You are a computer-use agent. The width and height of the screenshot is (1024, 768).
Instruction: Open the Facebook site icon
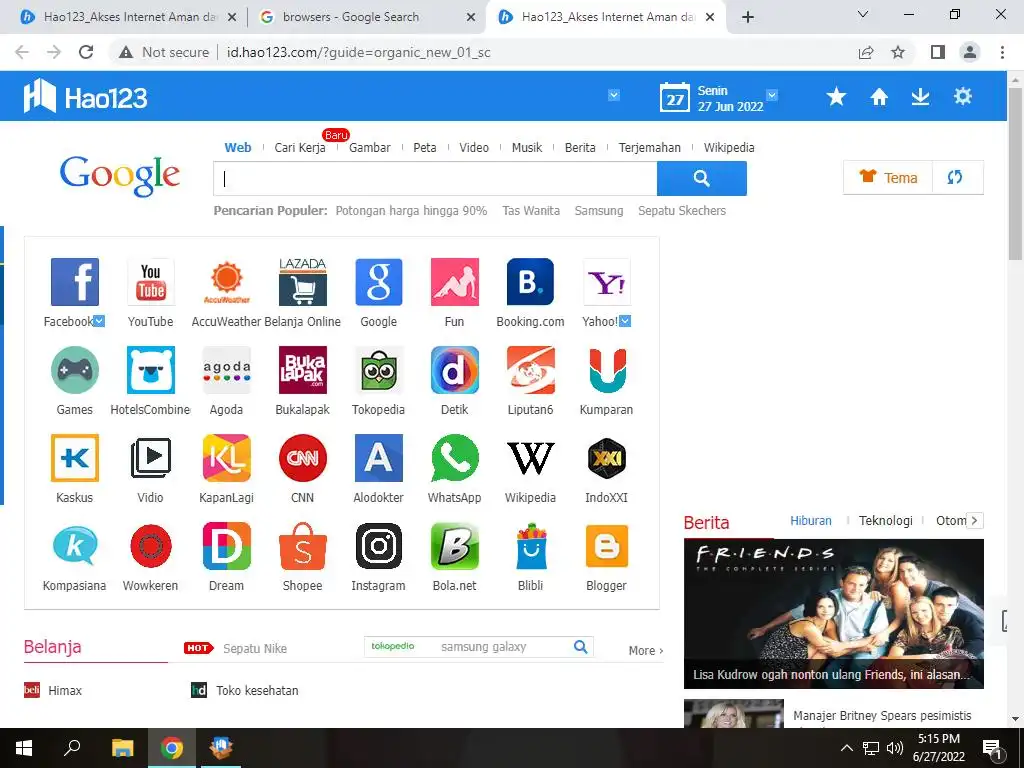pos(74,282)
